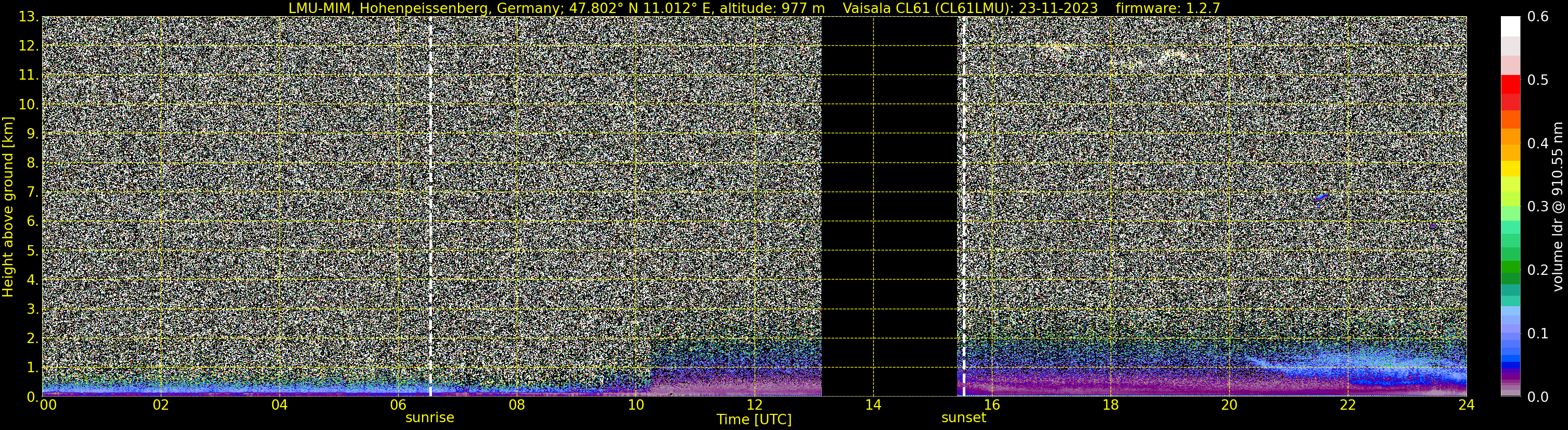The width and height of the screenshot is (1568, 430).
Task: Click the 'Height above ground [km]' axis label
Action: 8,207
